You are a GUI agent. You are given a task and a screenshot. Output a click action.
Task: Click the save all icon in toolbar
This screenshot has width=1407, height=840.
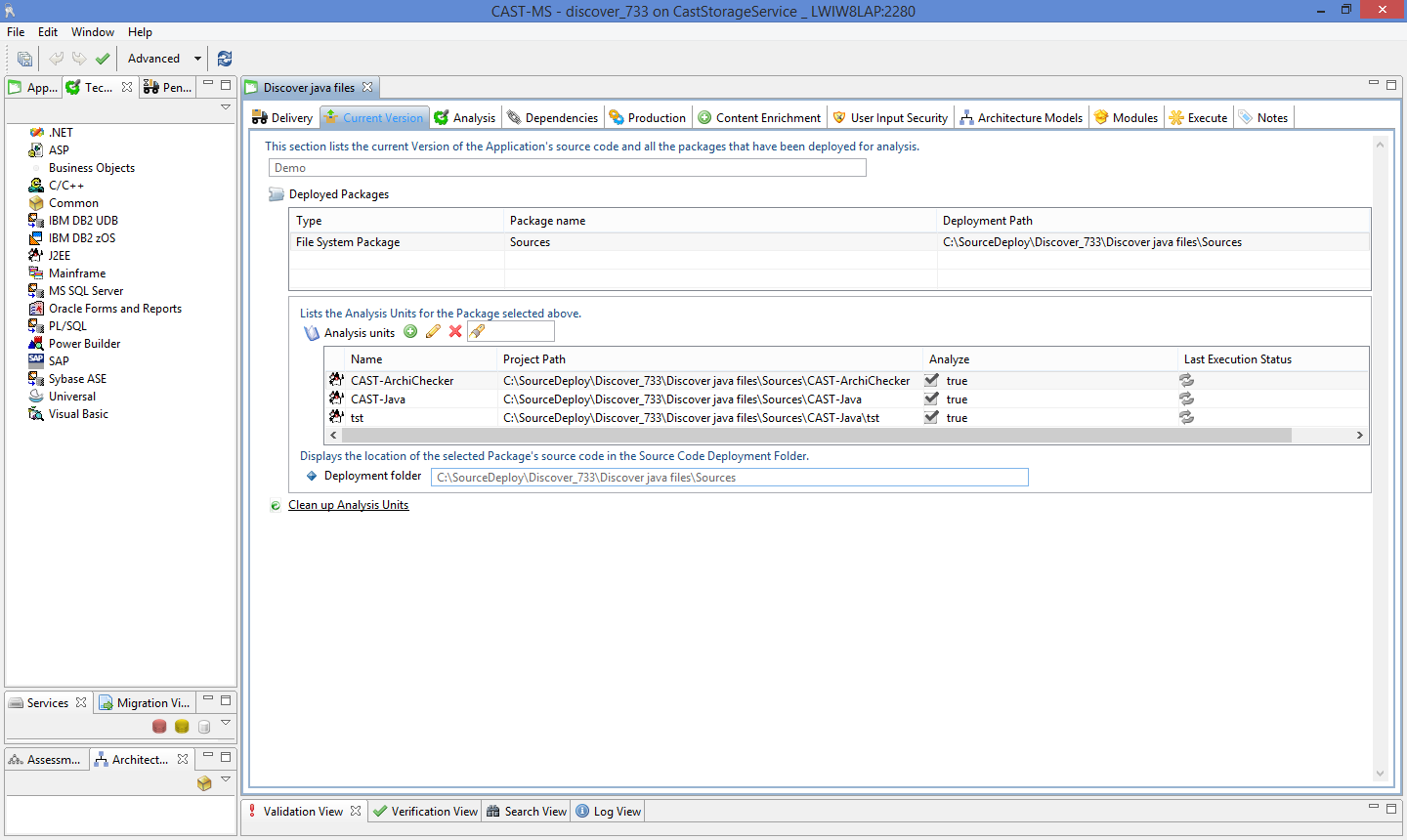[24, 59]
